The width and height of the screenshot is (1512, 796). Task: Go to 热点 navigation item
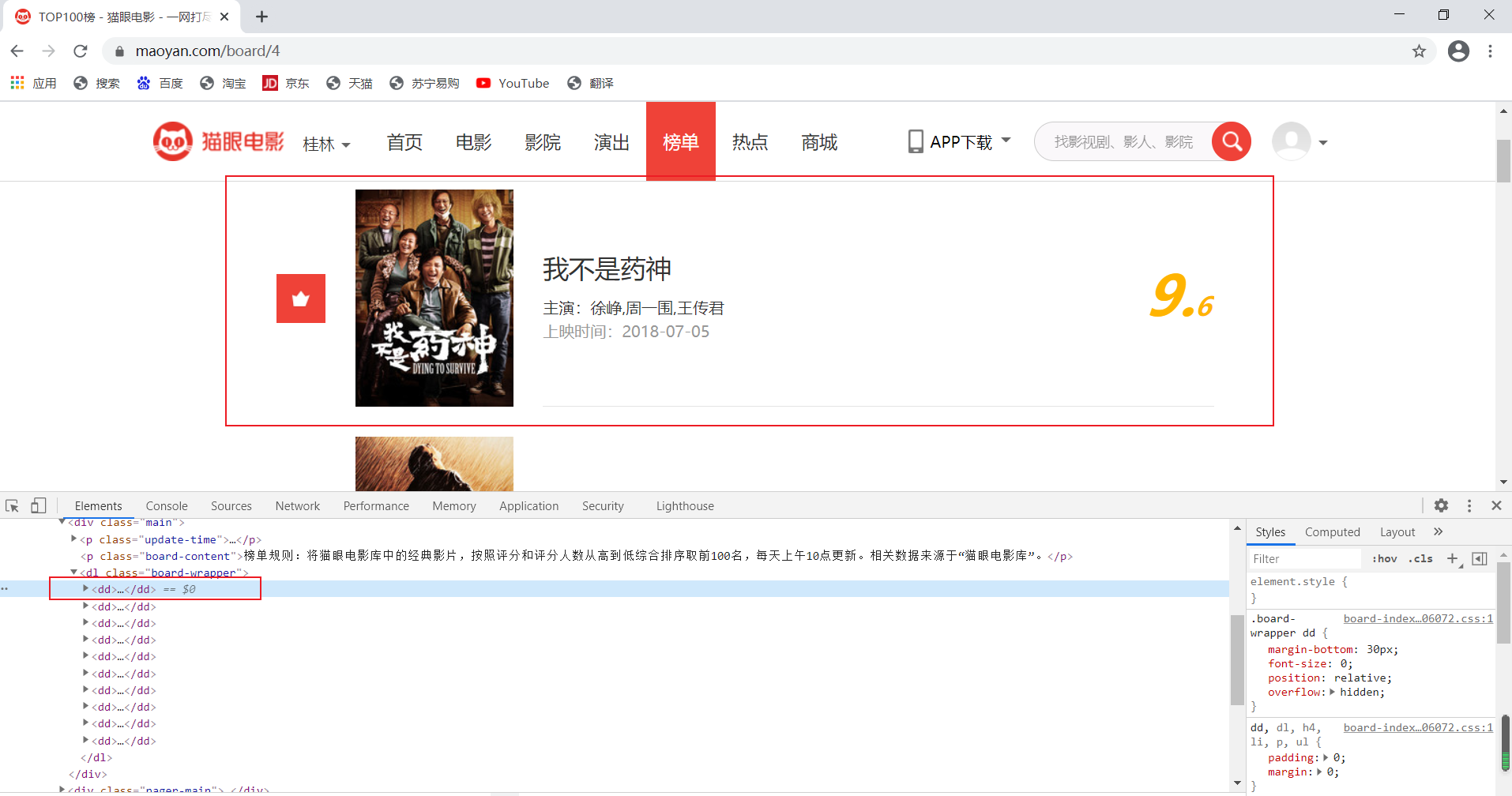click(750, 142)
